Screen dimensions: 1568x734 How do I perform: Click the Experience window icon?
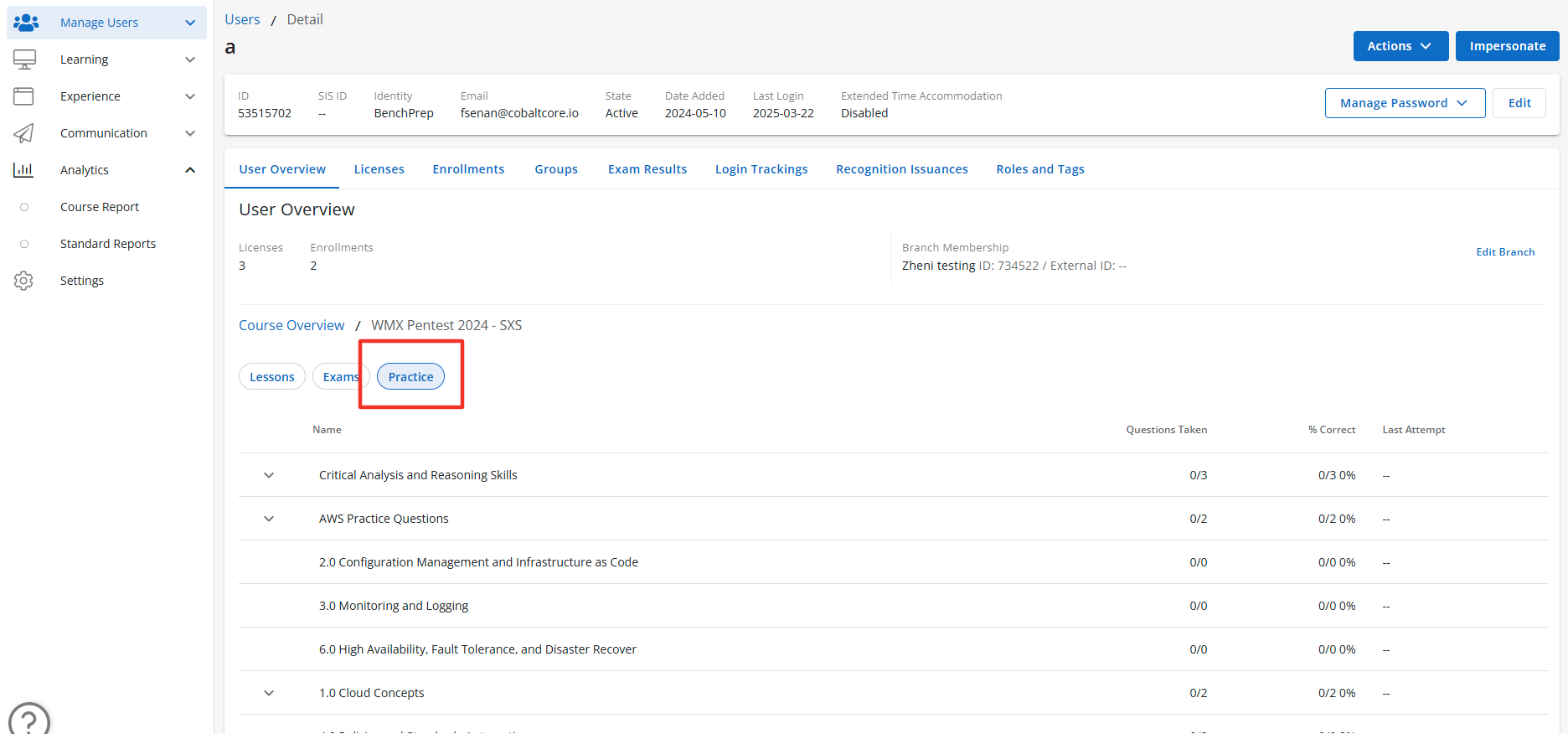tap(24, 96)
